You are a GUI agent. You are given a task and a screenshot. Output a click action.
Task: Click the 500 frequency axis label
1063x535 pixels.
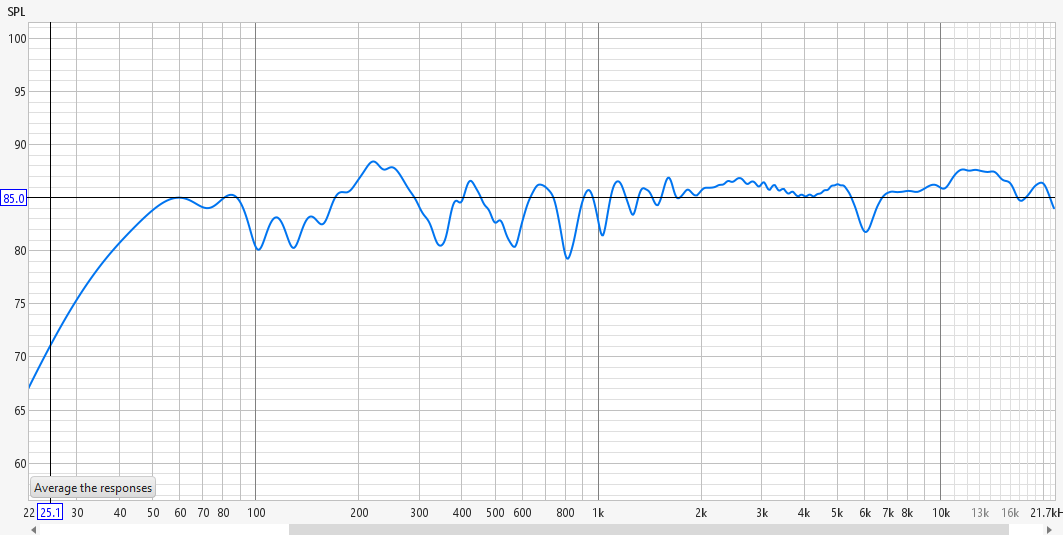tap(495, 512)
